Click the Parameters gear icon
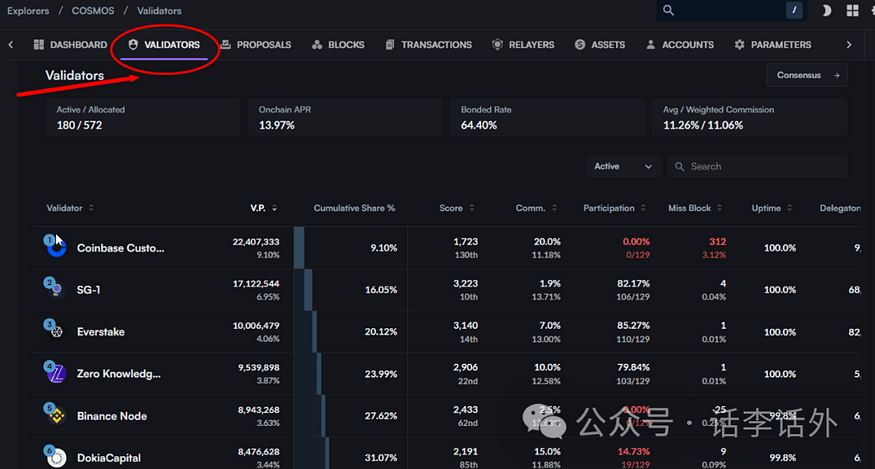Image resolution: width=875 pixels, height=469 pixels. coord(739,45)
